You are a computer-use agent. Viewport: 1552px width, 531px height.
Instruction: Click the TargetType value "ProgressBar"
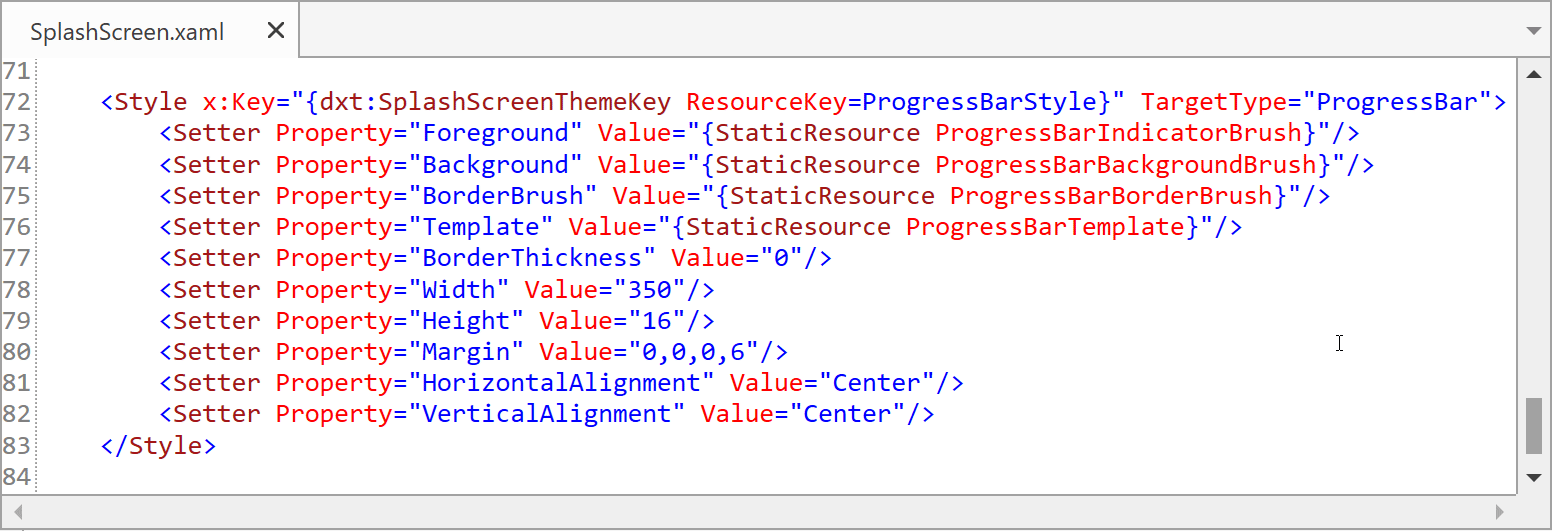pos(1396,102)
